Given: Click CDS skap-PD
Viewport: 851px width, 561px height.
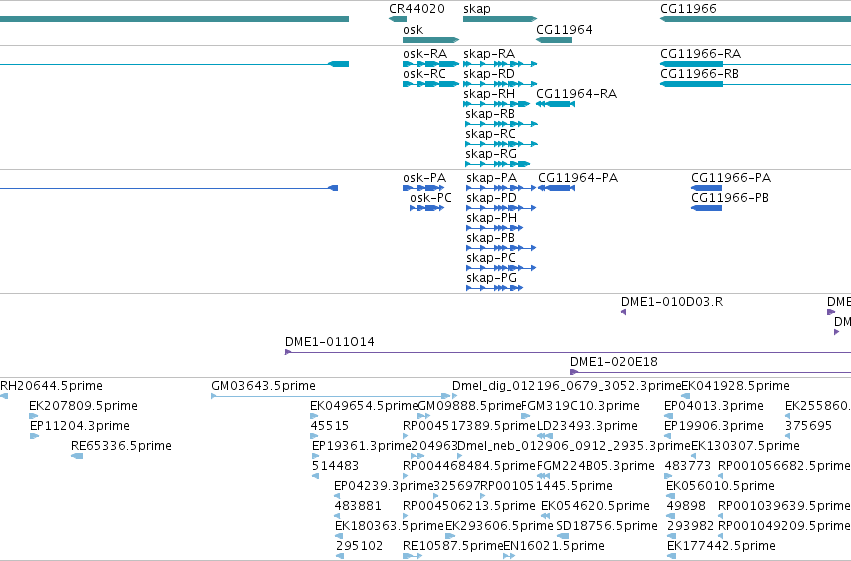Looking at the screenshot, I should [x=501, y=208].
